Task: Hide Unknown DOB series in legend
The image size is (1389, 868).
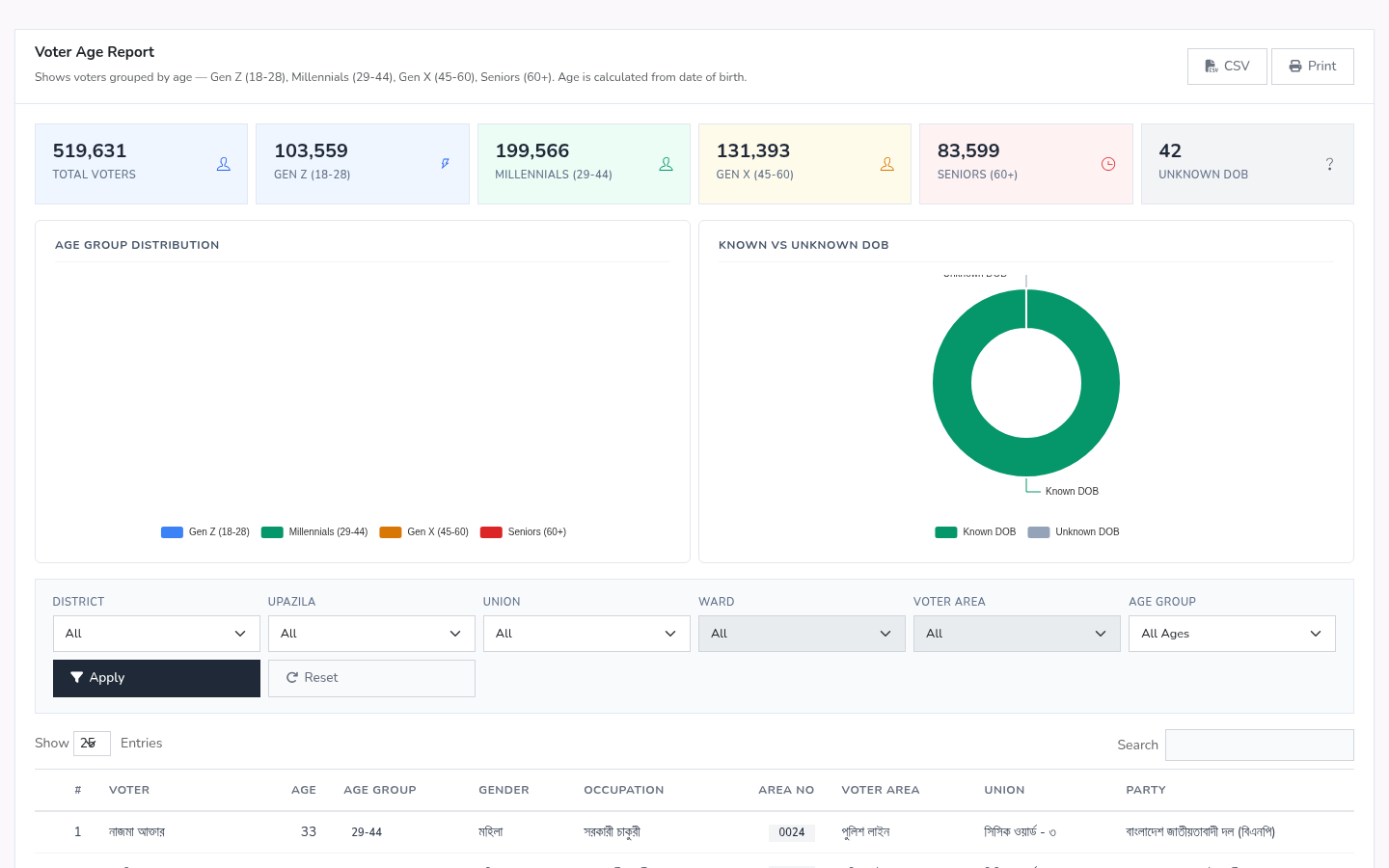Action: click(x=1074, y=532)
